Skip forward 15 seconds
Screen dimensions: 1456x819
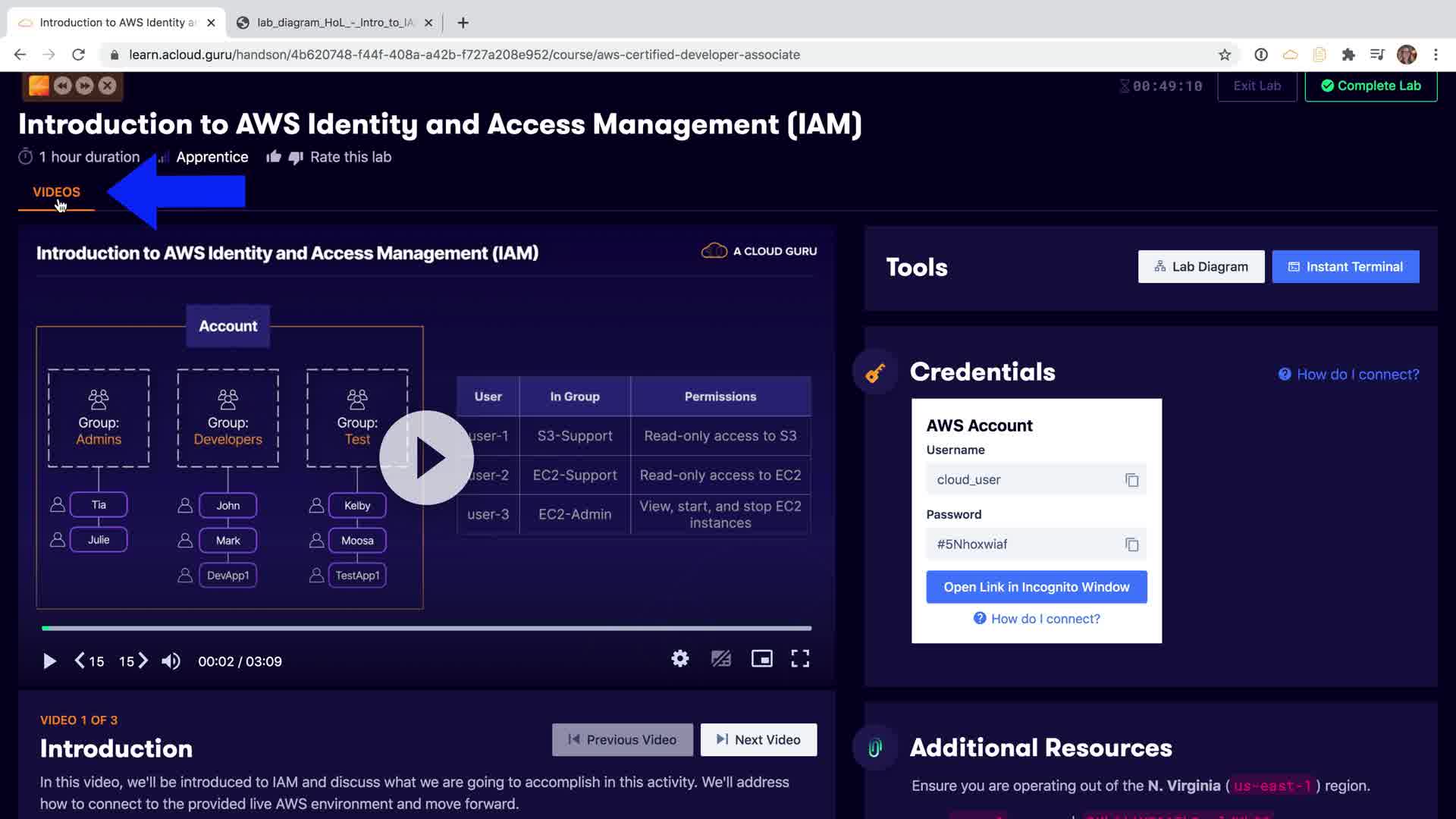pyautogui.click(x=133, y=661)
